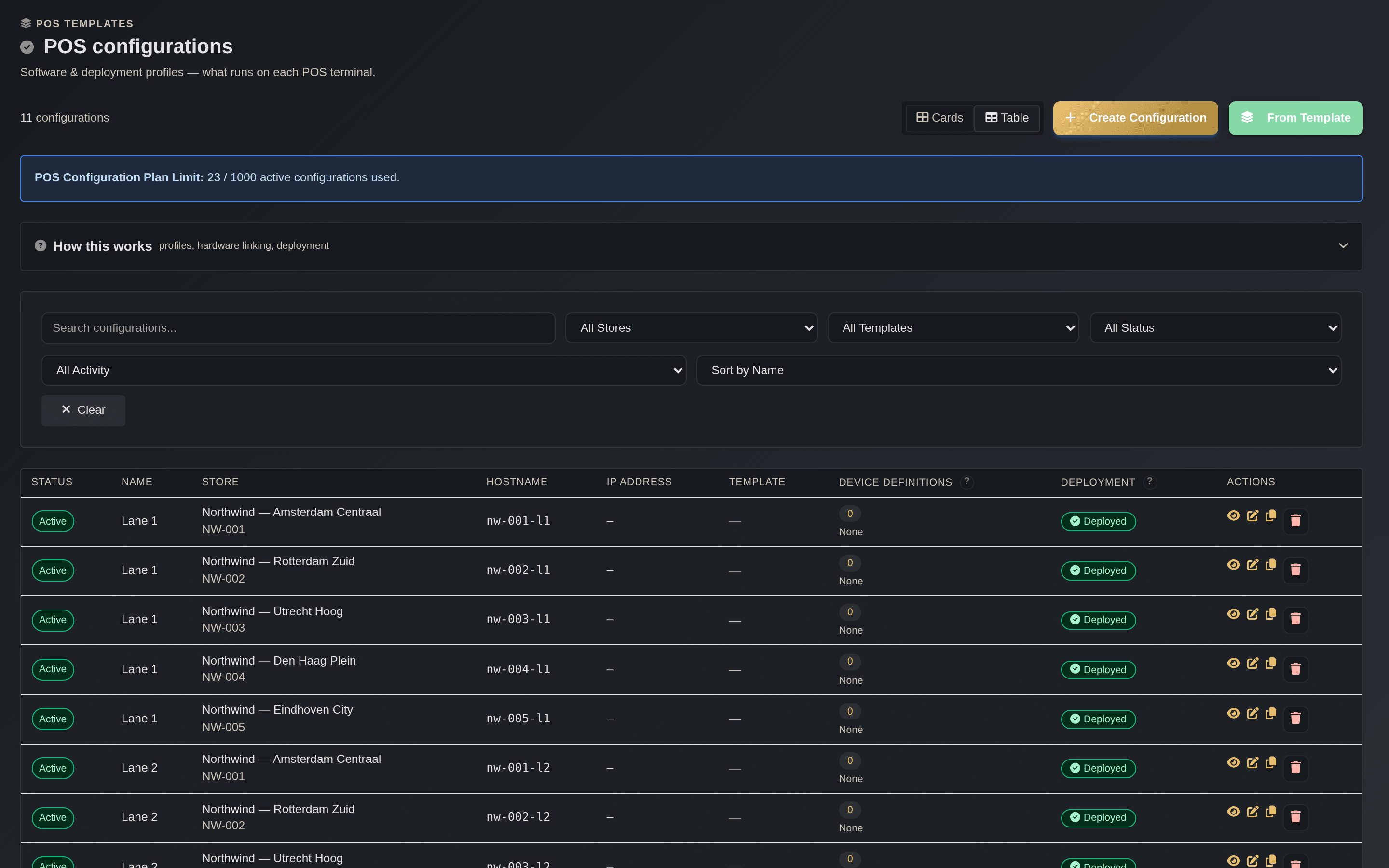Click the Active badge for nw-002-l1
This screenshot has width=1389, height=868.
(x=53, y=570)
